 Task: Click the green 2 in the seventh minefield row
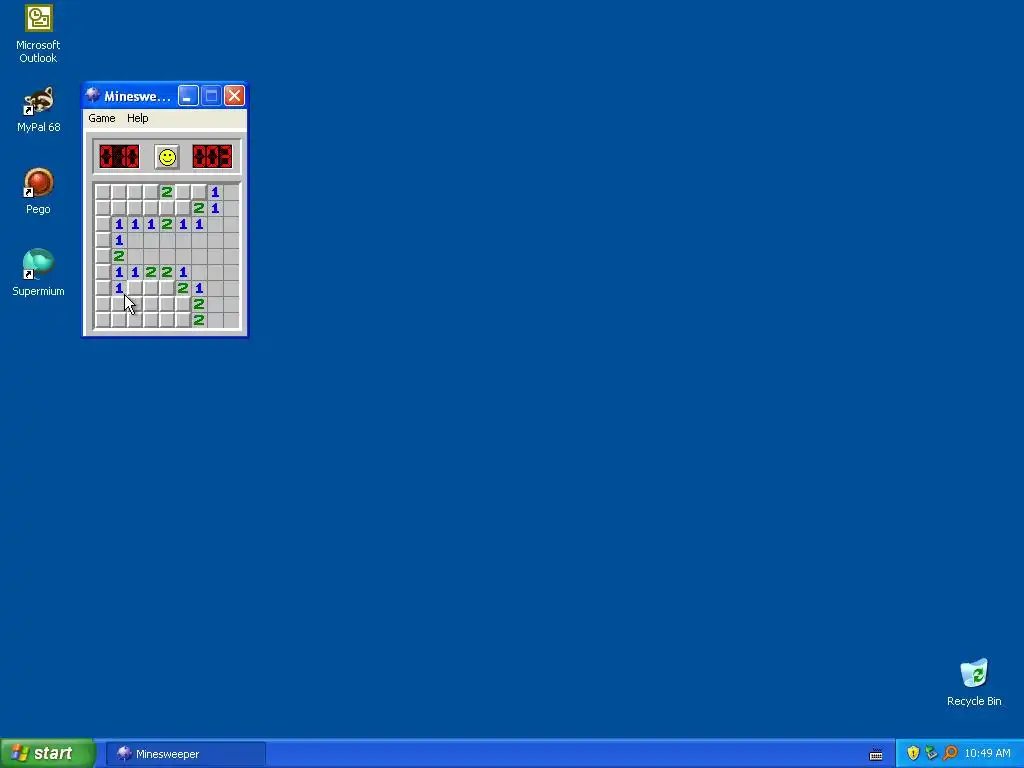pyautogui.click(x=183, y=288)
